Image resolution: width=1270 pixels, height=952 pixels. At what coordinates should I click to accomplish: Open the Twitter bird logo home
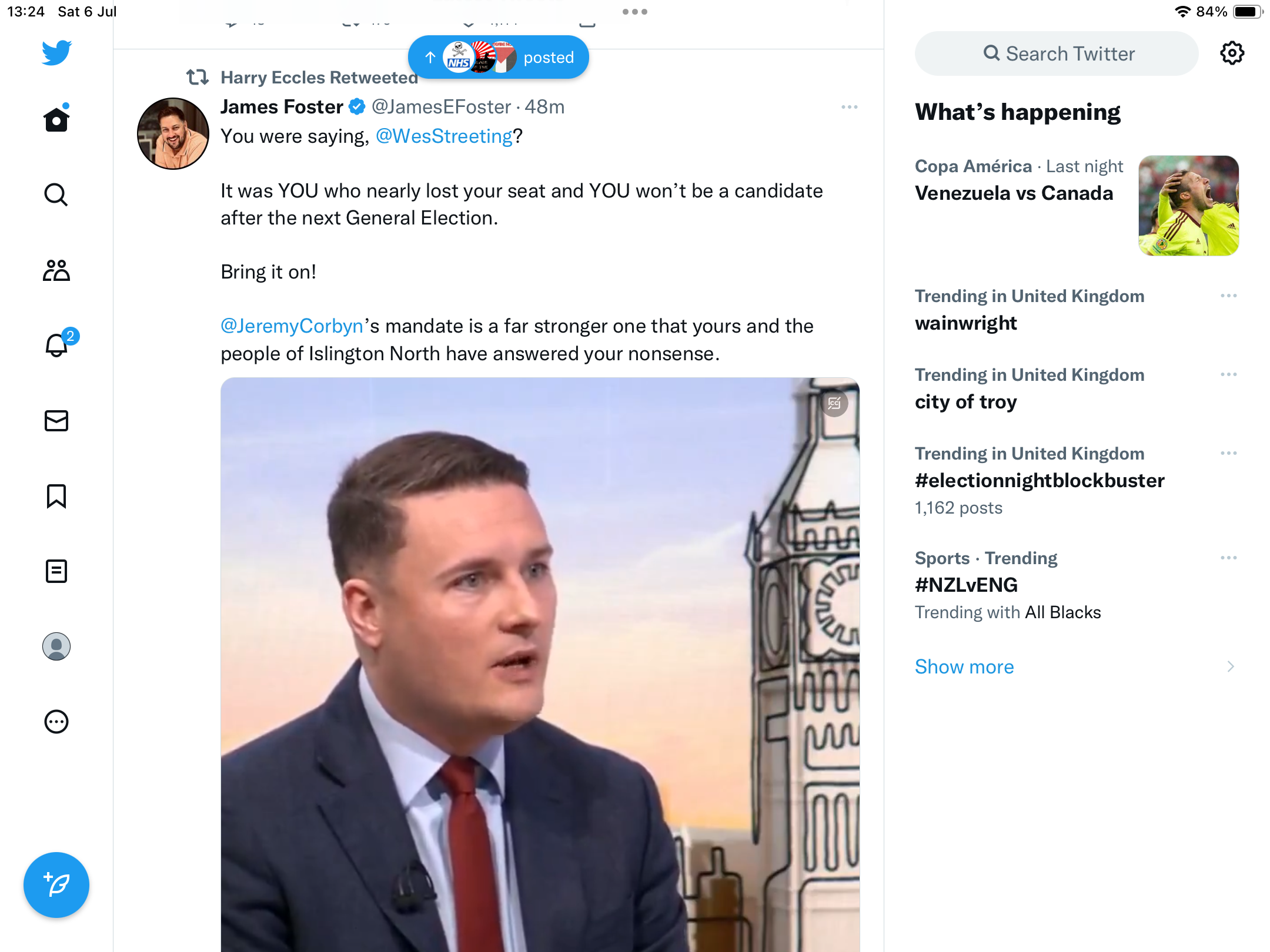(56, 53)
